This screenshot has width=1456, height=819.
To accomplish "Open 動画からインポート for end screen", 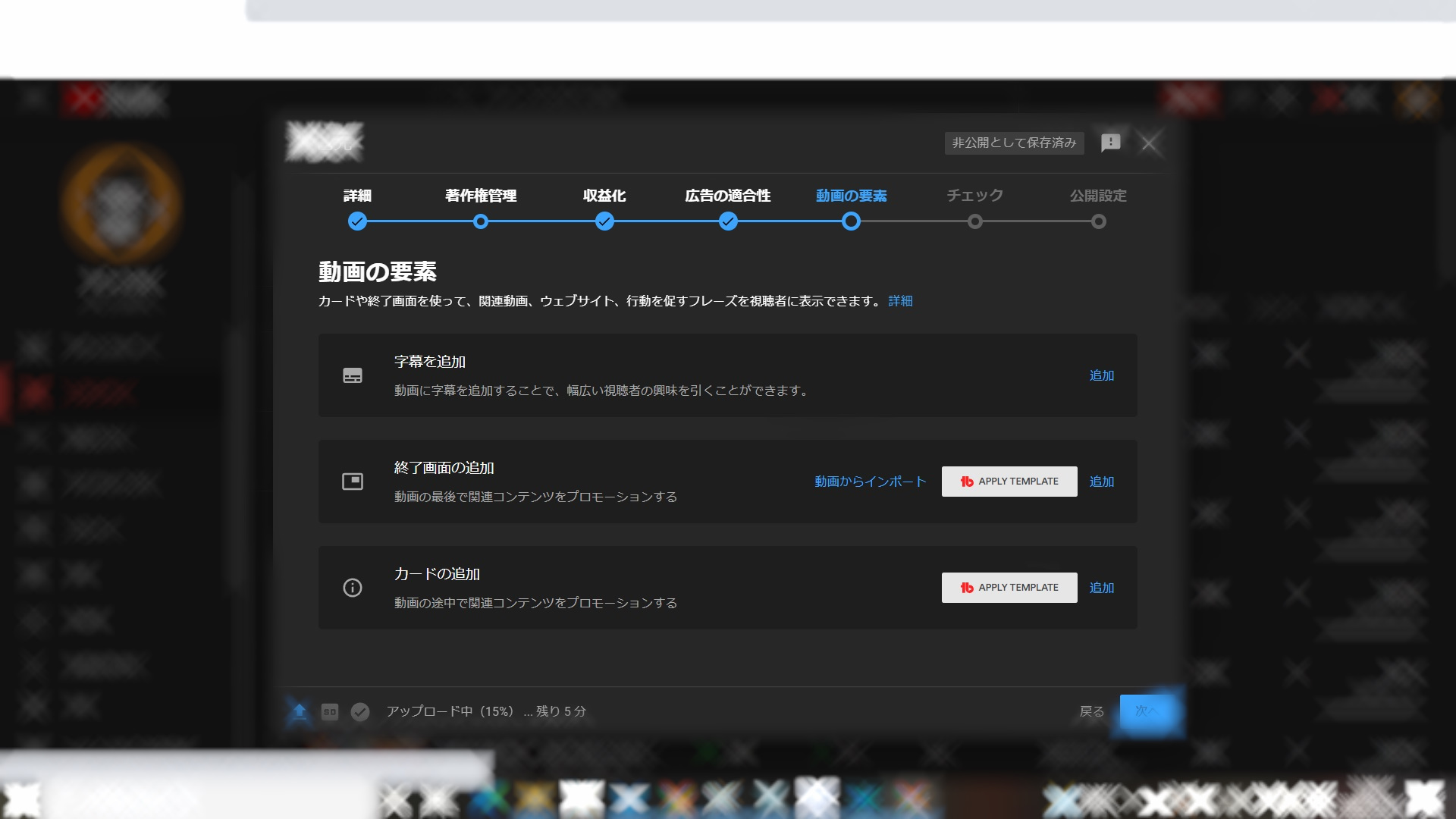I will [x=868, y=481].
